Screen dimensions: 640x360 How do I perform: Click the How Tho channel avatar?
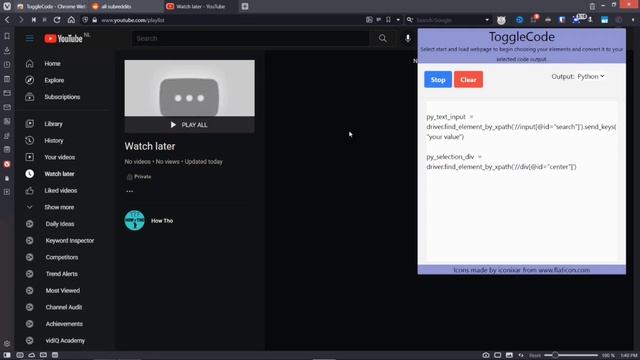(134, 220)
